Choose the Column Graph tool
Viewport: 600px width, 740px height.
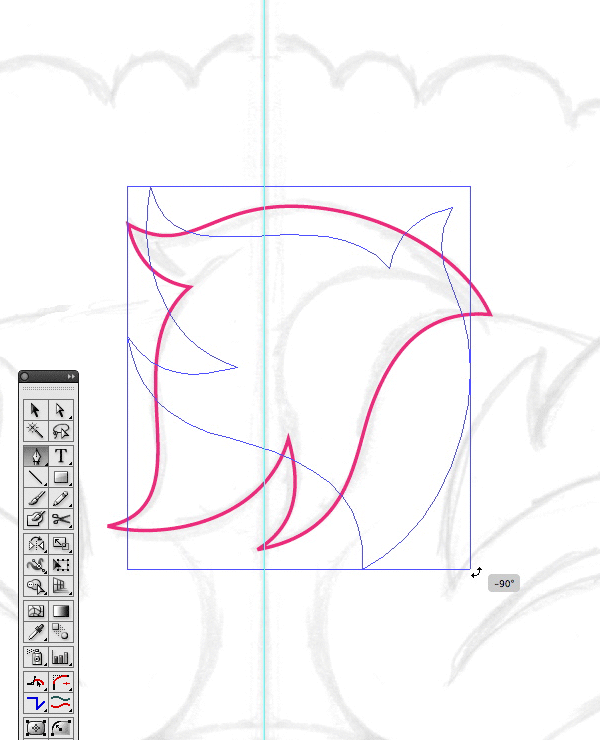click(x=61, y=656)
